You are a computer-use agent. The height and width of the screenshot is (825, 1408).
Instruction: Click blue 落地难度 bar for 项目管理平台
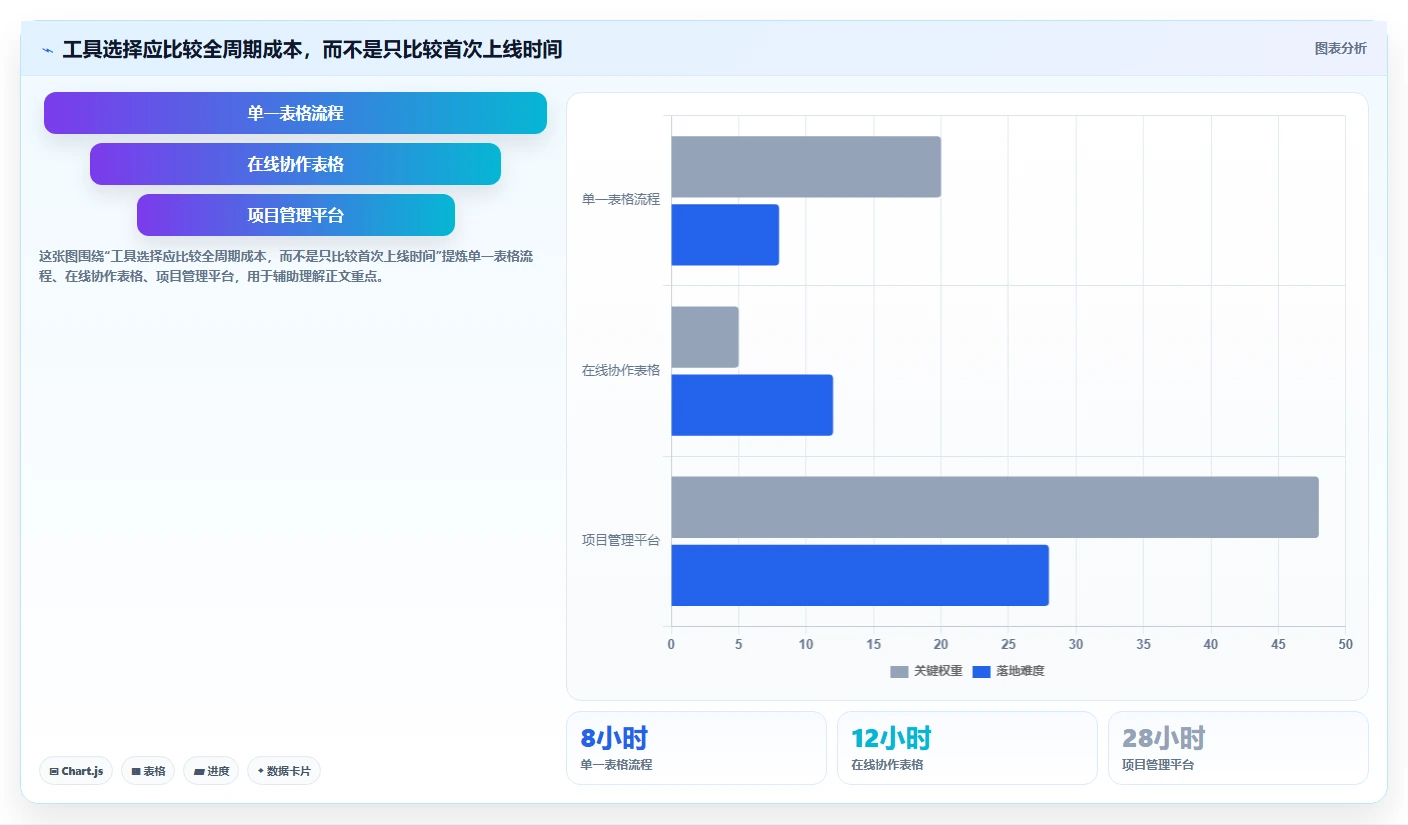point(860,575)
